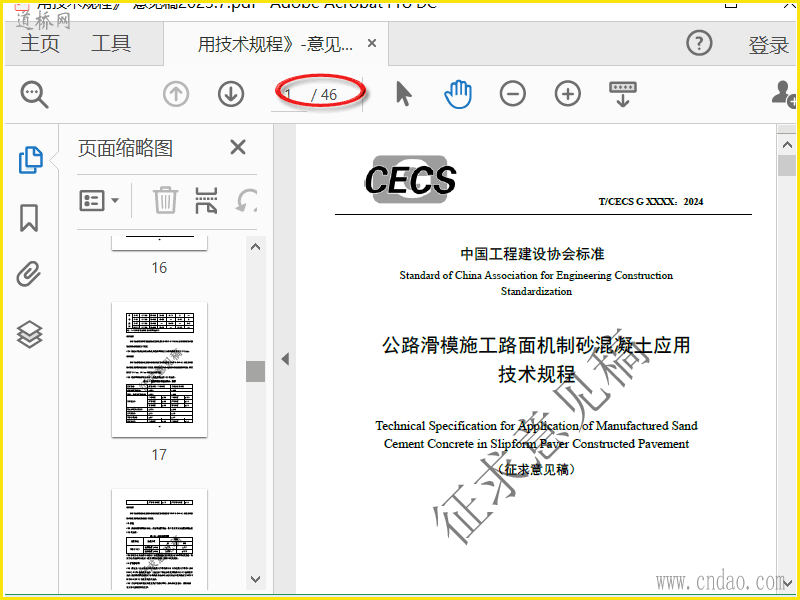The height and width of the screenshot is (600, 800).
Task: Go to previous page with up arrow
Action: click(x=176, y=94)
